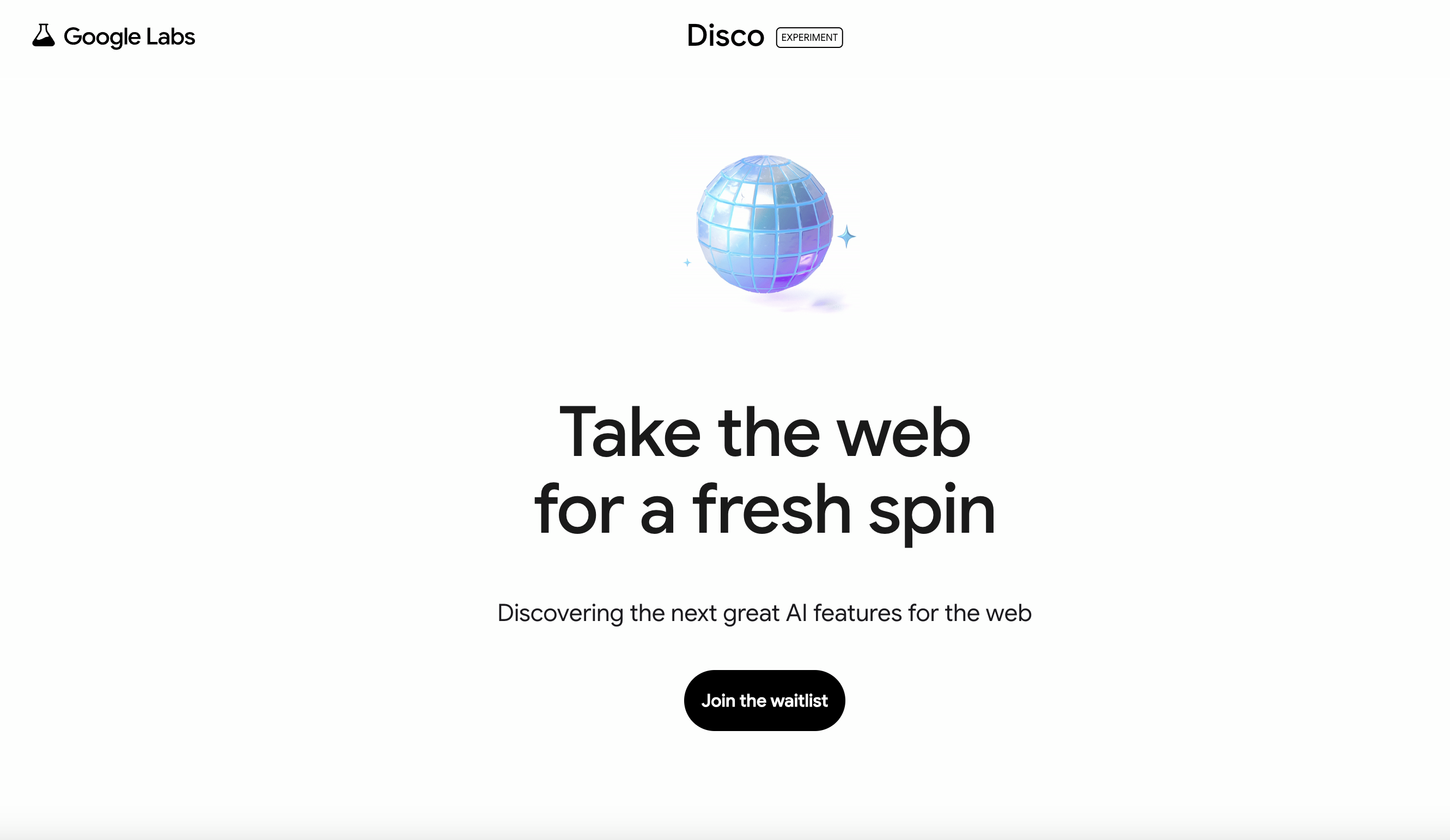Click the "Discovering the next great AI" subtitle
The width and height of the screenshot is (1450, 840).
coord(764,613)
